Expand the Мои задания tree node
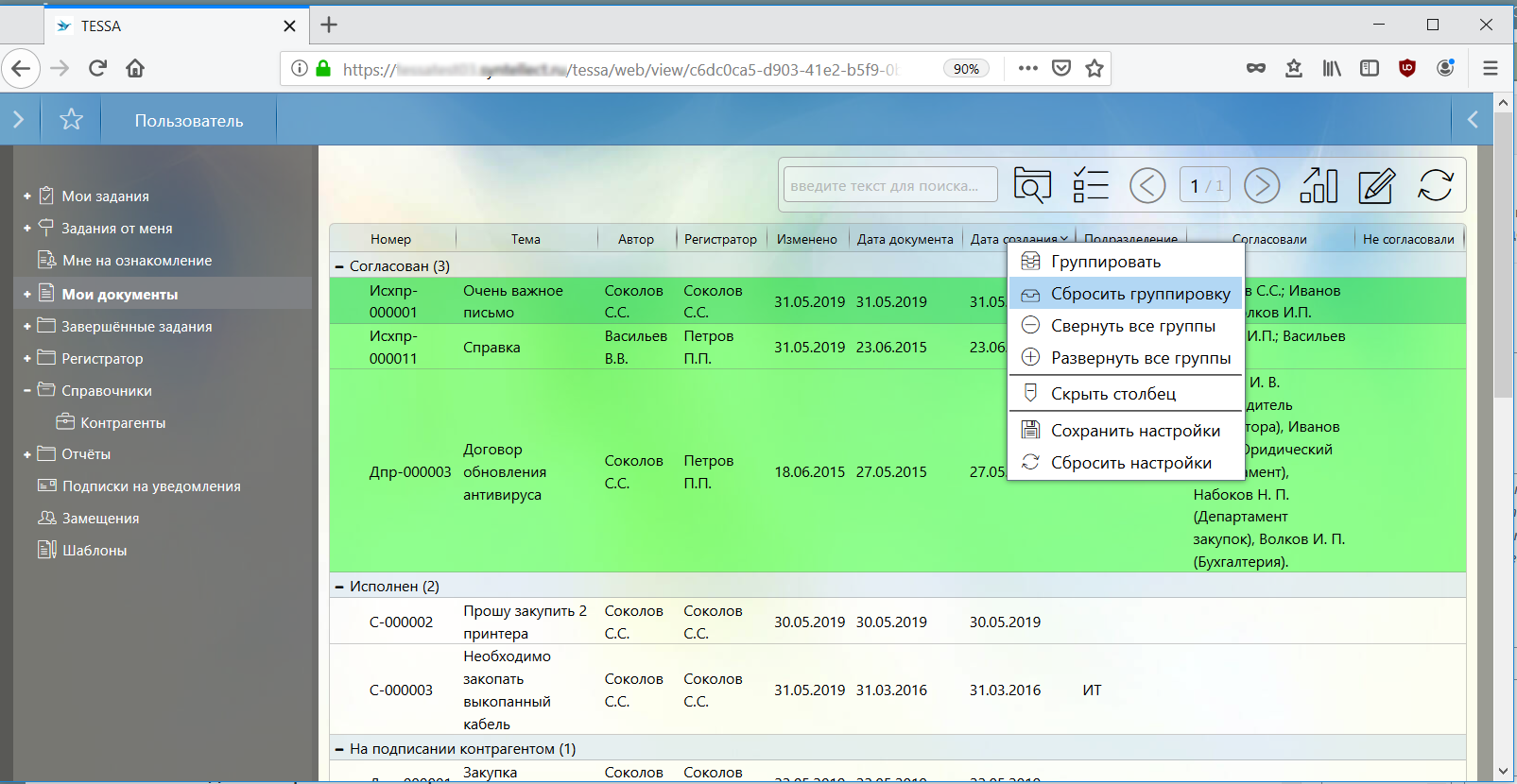 pyautogui.click(x=27, y=196)
